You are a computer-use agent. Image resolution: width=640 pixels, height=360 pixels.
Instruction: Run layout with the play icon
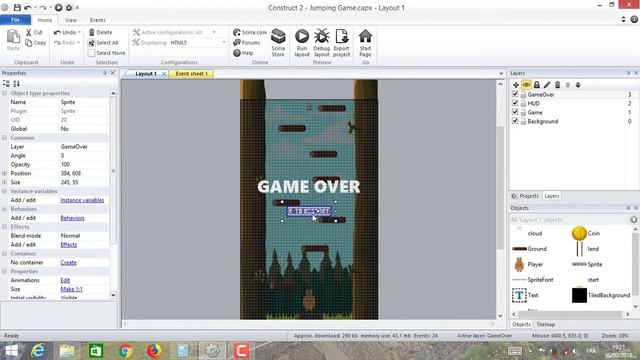click(302, 36)
